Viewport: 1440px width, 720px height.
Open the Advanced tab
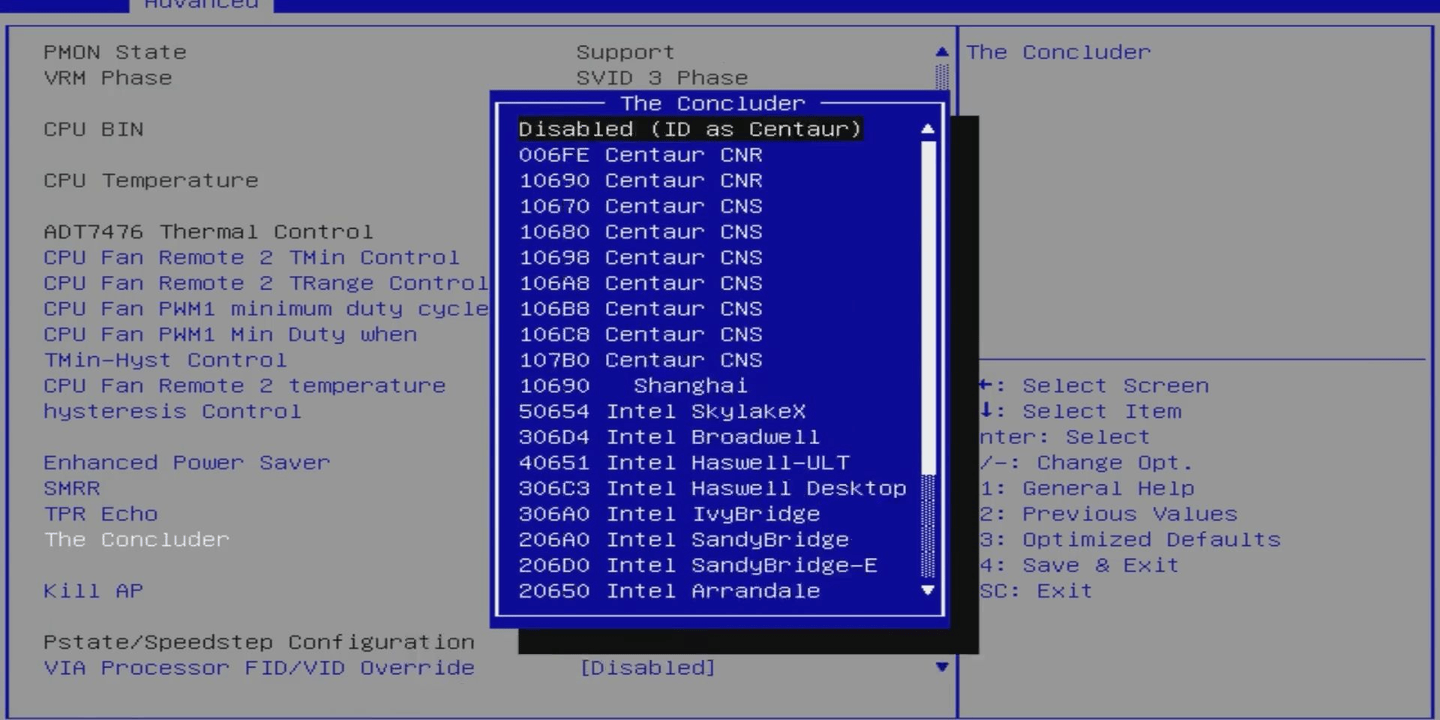tap(201, 5)
